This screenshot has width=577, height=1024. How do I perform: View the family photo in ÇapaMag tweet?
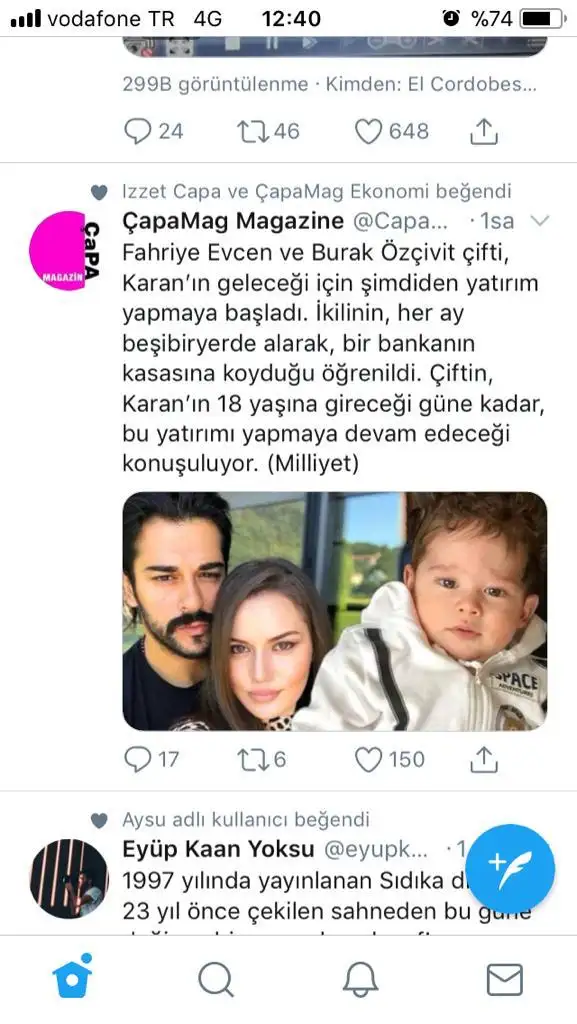pyautogui.click(x=335, y=611)
